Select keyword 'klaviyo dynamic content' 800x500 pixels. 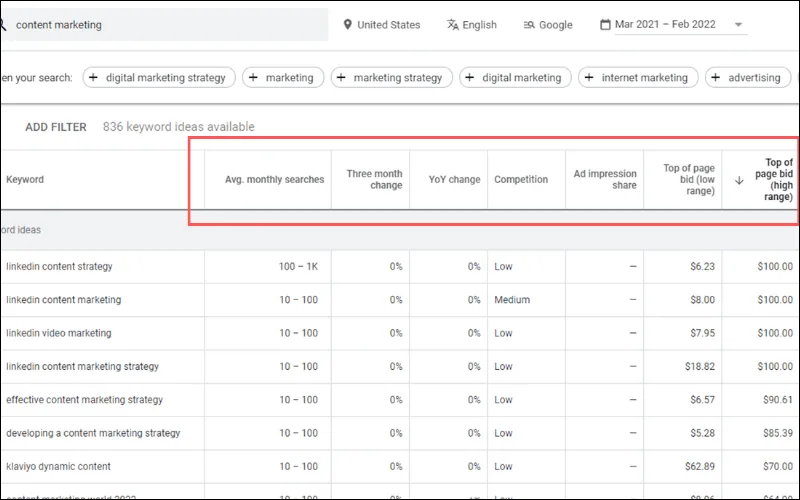coord(58,466)
